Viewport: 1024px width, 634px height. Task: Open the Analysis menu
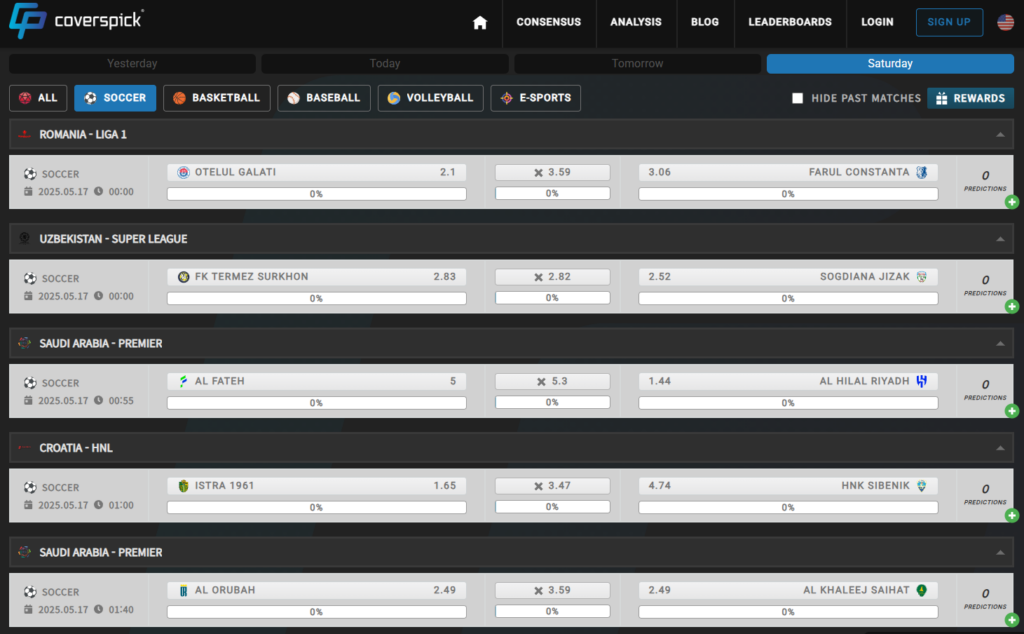(x=636, y=22)
